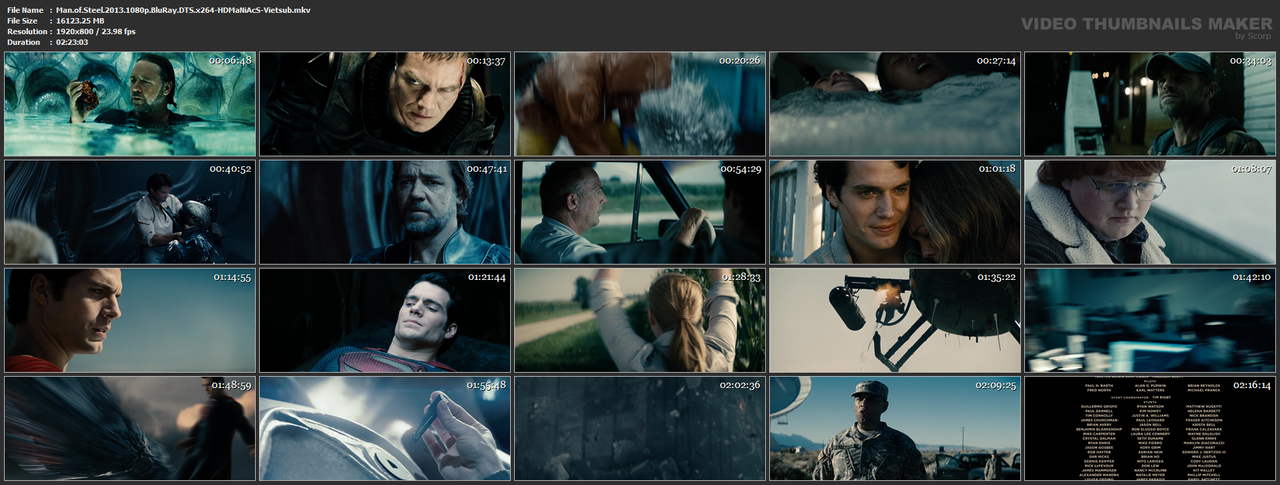
Task: Click the File Size label
Action: (x=22, y=20)
